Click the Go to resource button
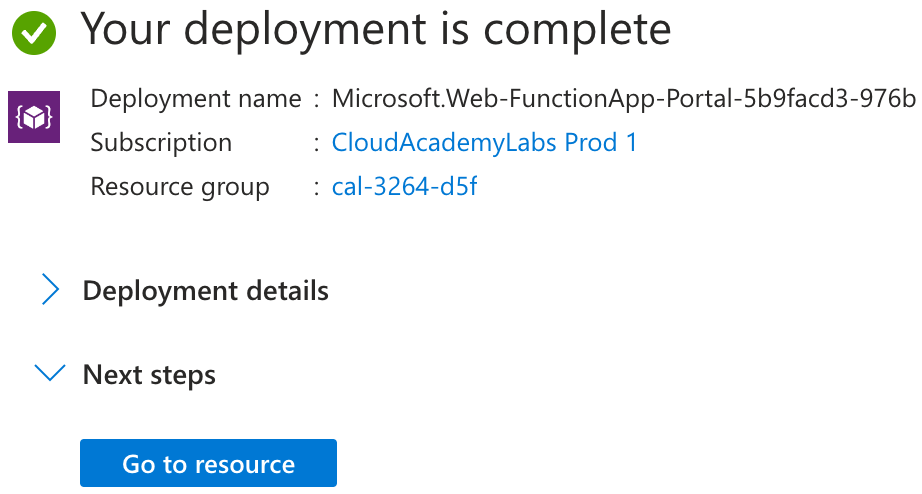This screenshot has height=494, width=922. coord(208,463)
